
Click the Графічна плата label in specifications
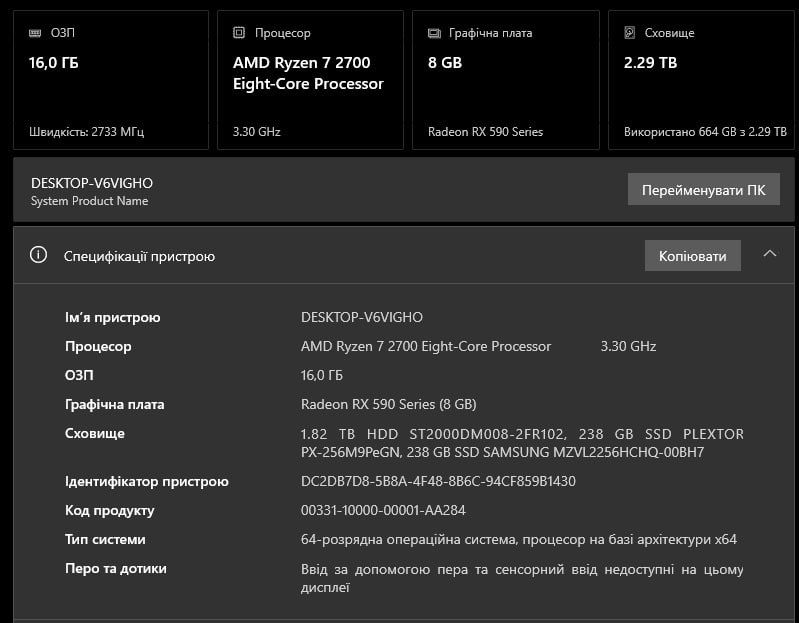point(115,404)
